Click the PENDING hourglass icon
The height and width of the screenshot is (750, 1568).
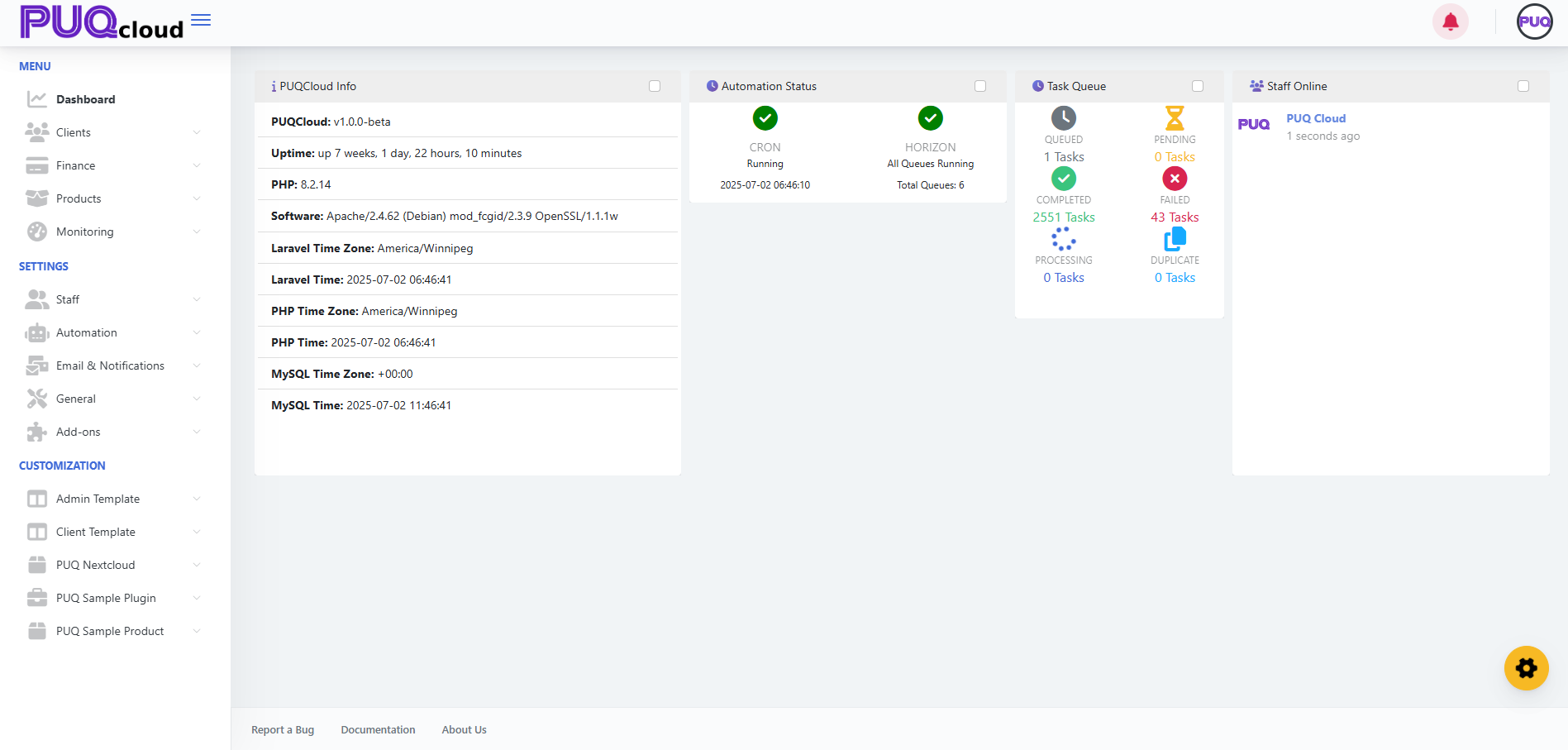[x=1175, y=118]
